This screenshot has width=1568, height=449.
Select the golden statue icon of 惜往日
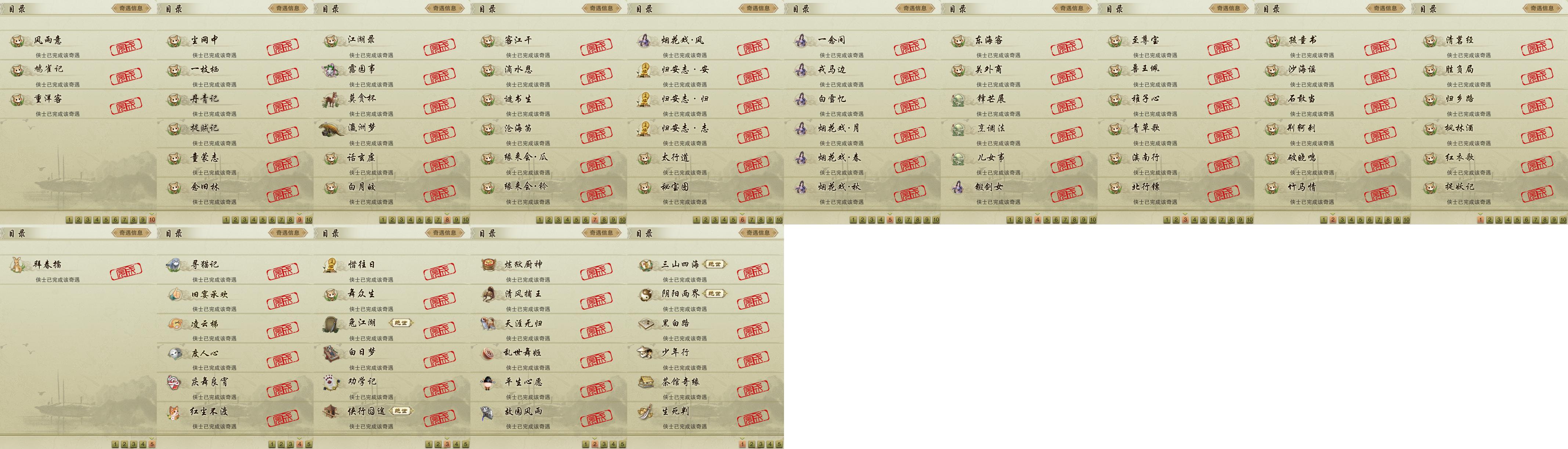coord(332,264)
